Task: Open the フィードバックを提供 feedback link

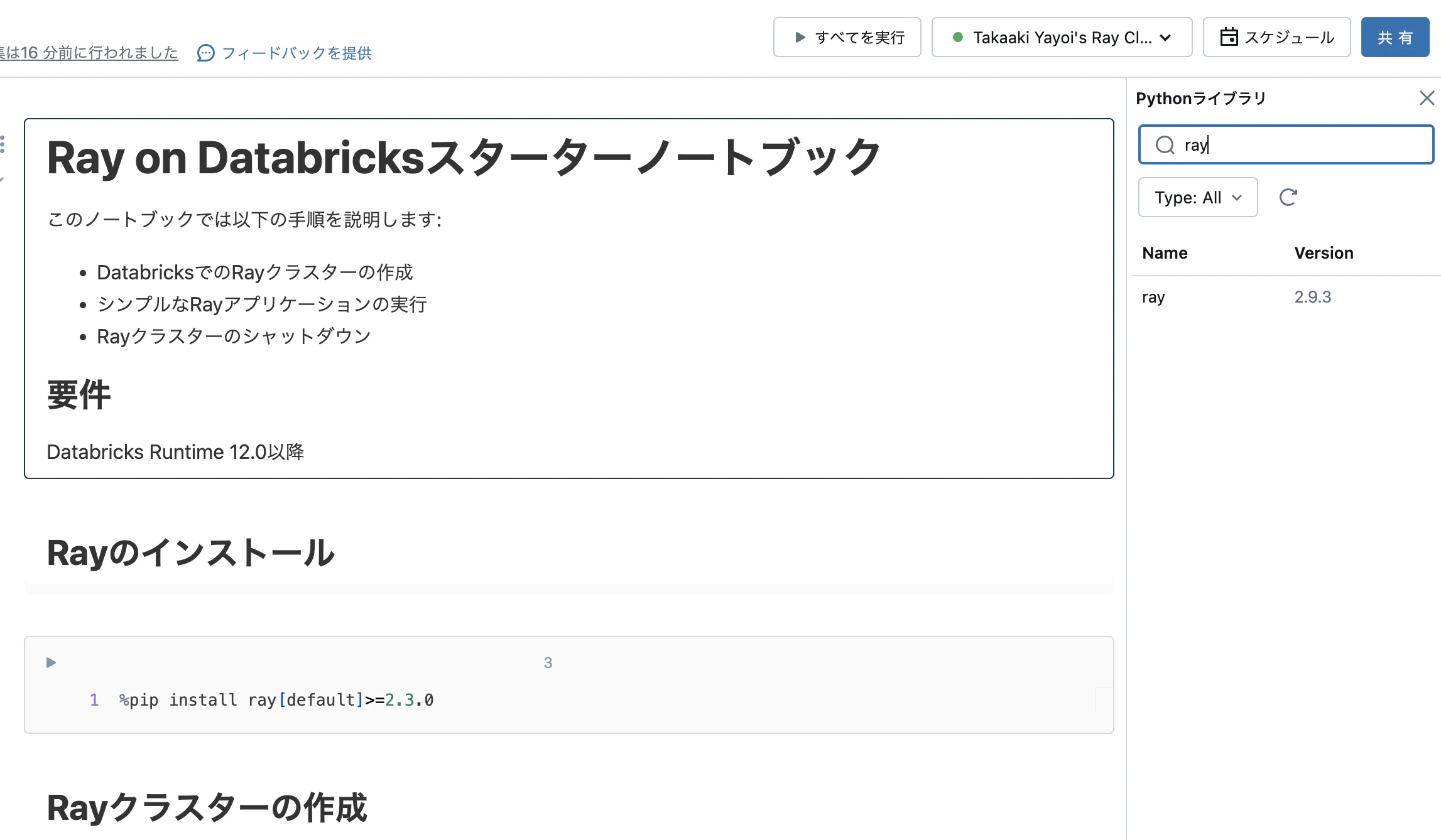Action: (x=285, y=53)
